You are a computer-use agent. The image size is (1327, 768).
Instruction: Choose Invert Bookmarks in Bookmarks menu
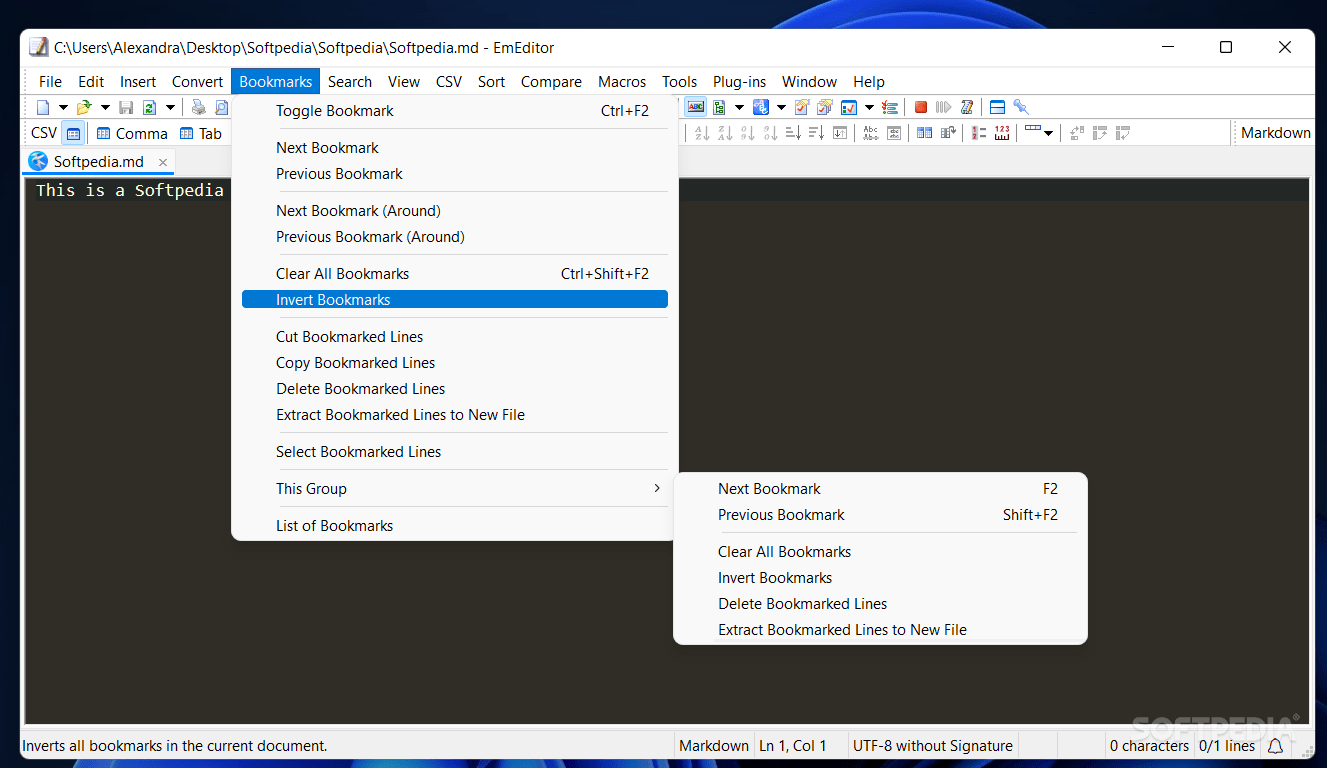point(455,300)
